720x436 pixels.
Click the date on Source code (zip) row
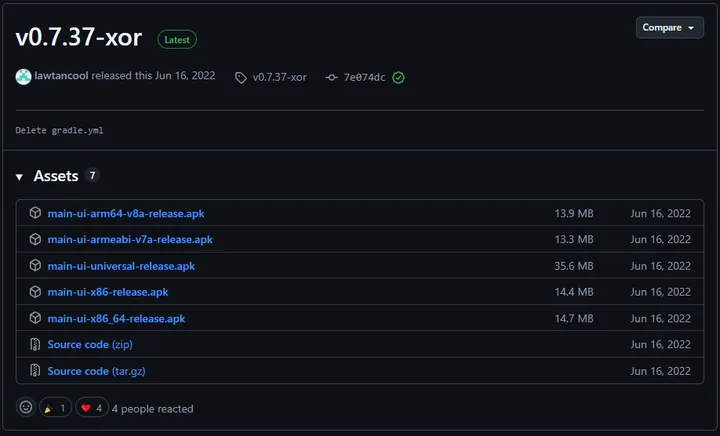coord(660,345)
